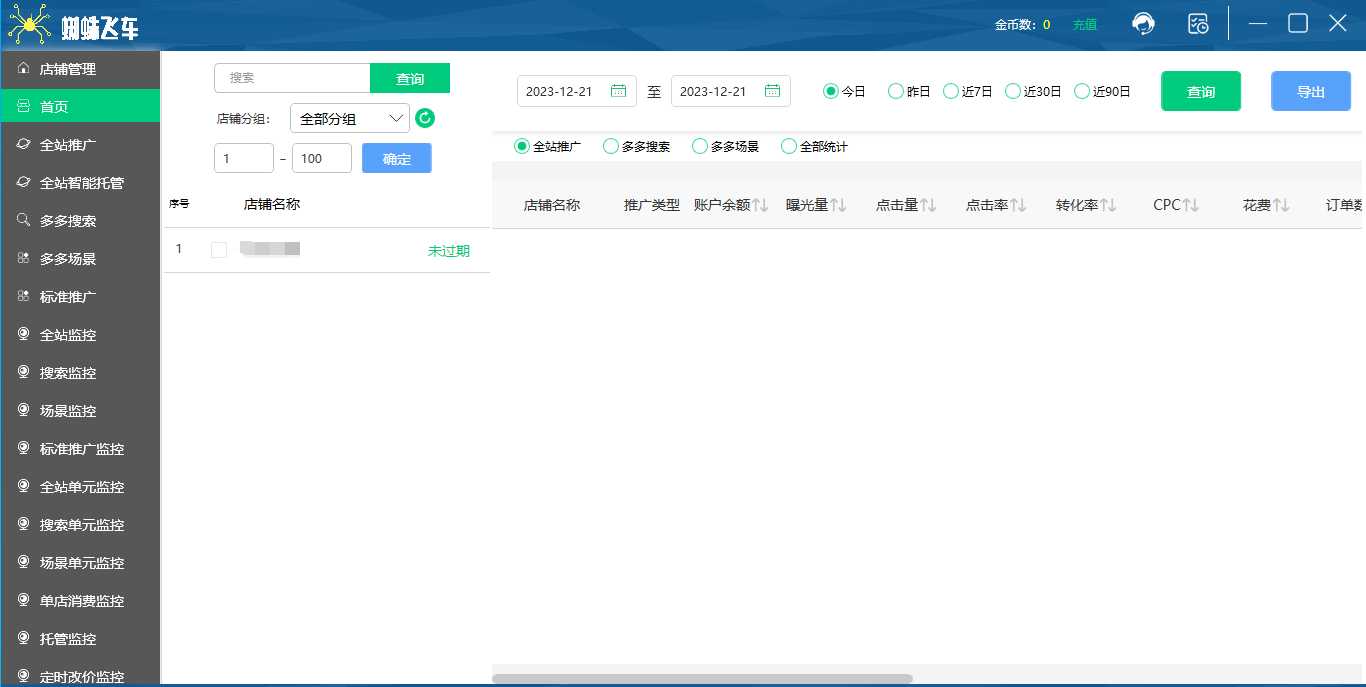Select the 近30日 radio button

click(1013, 91)
